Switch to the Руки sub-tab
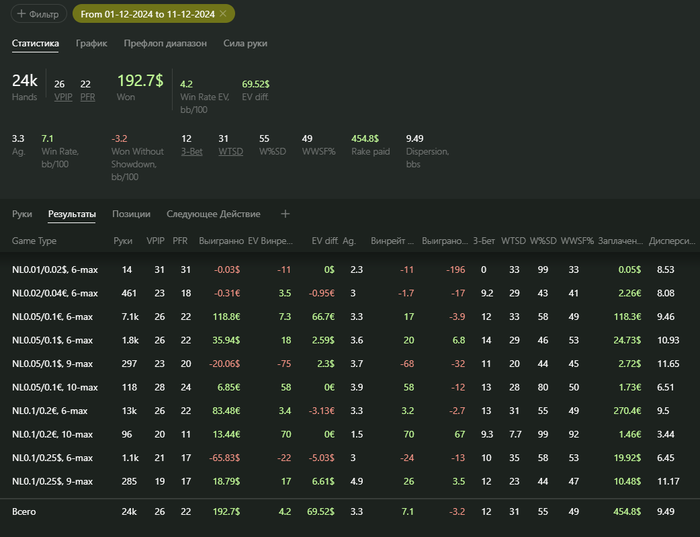 22,214
